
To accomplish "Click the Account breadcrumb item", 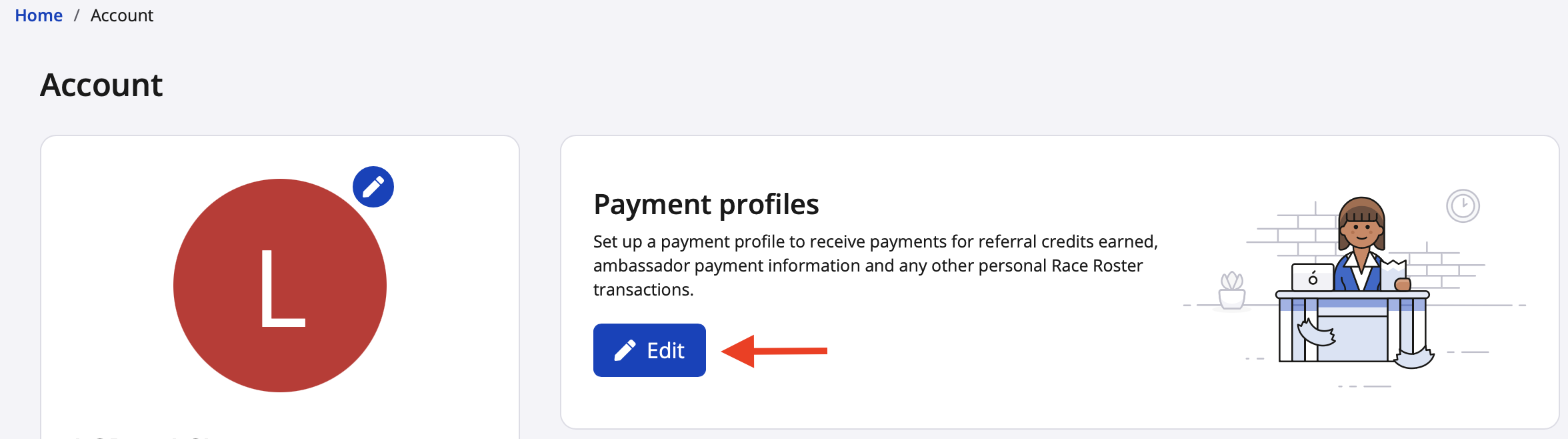I will click(121, 15).
